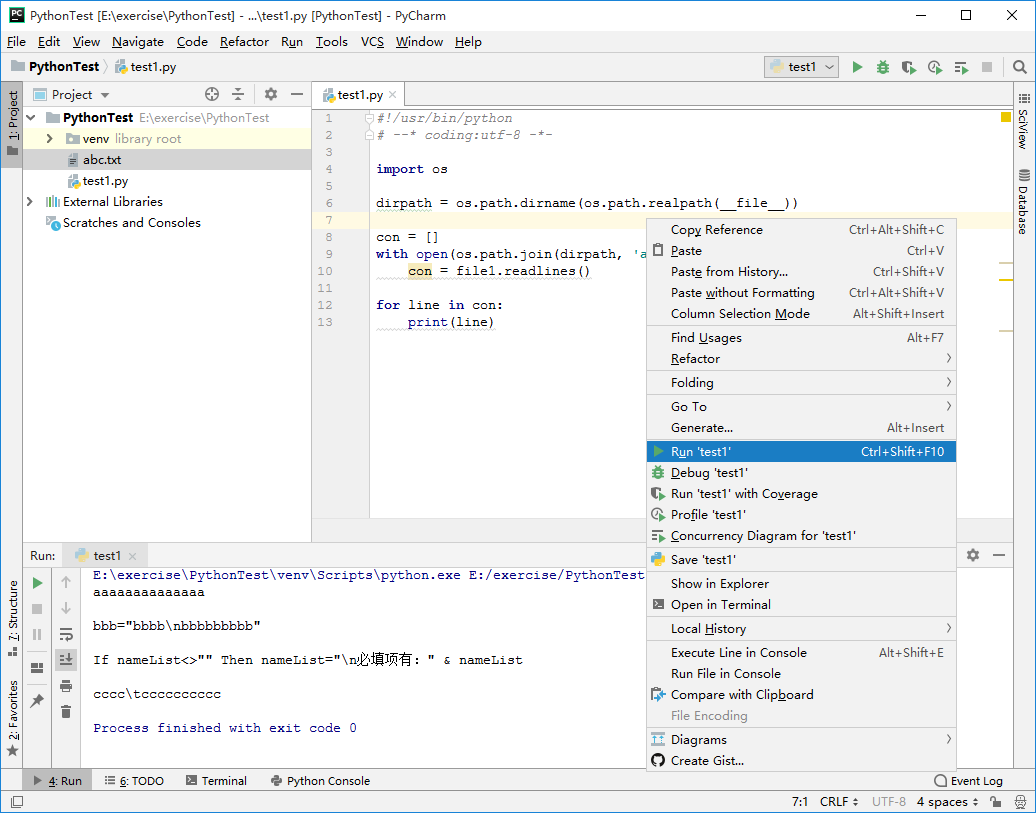Open Run panel settings gear

click(973, 555)
